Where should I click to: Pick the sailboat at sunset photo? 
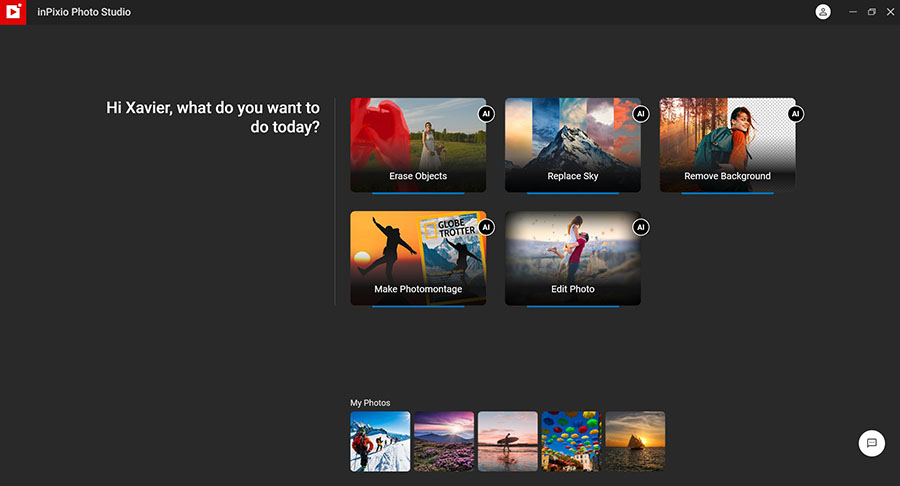pos(635,441)
